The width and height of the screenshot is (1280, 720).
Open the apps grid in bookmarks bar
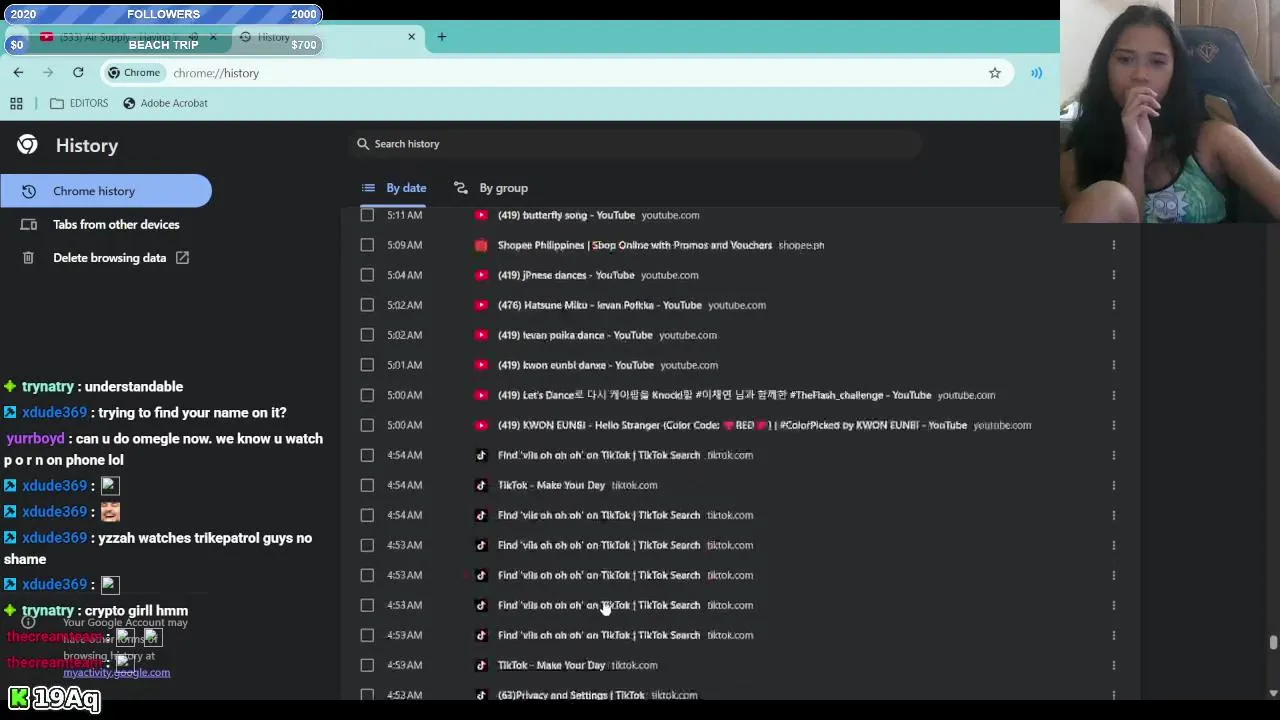[x=16, y=103]
